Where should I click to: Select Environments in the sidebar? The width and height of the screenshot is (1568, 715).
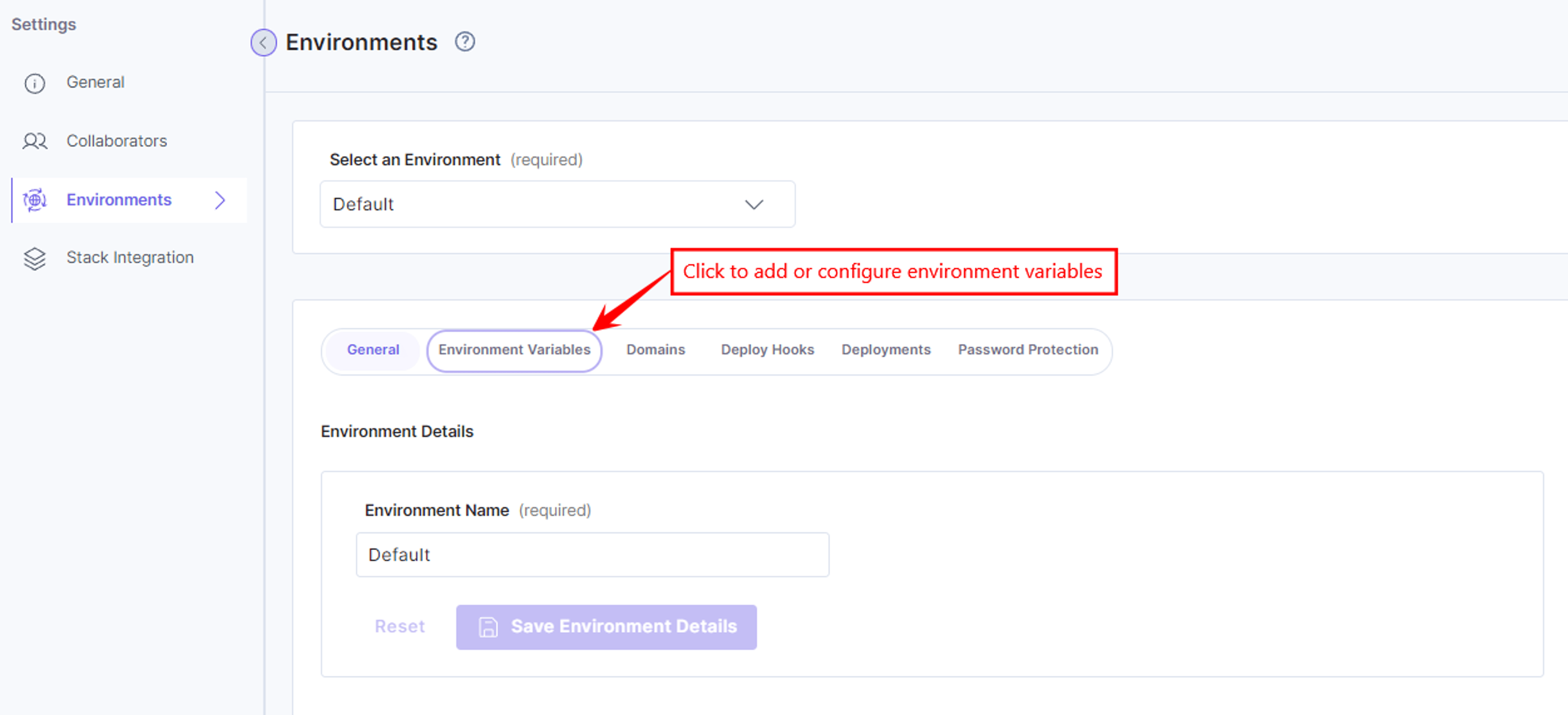tap(129, 200)
